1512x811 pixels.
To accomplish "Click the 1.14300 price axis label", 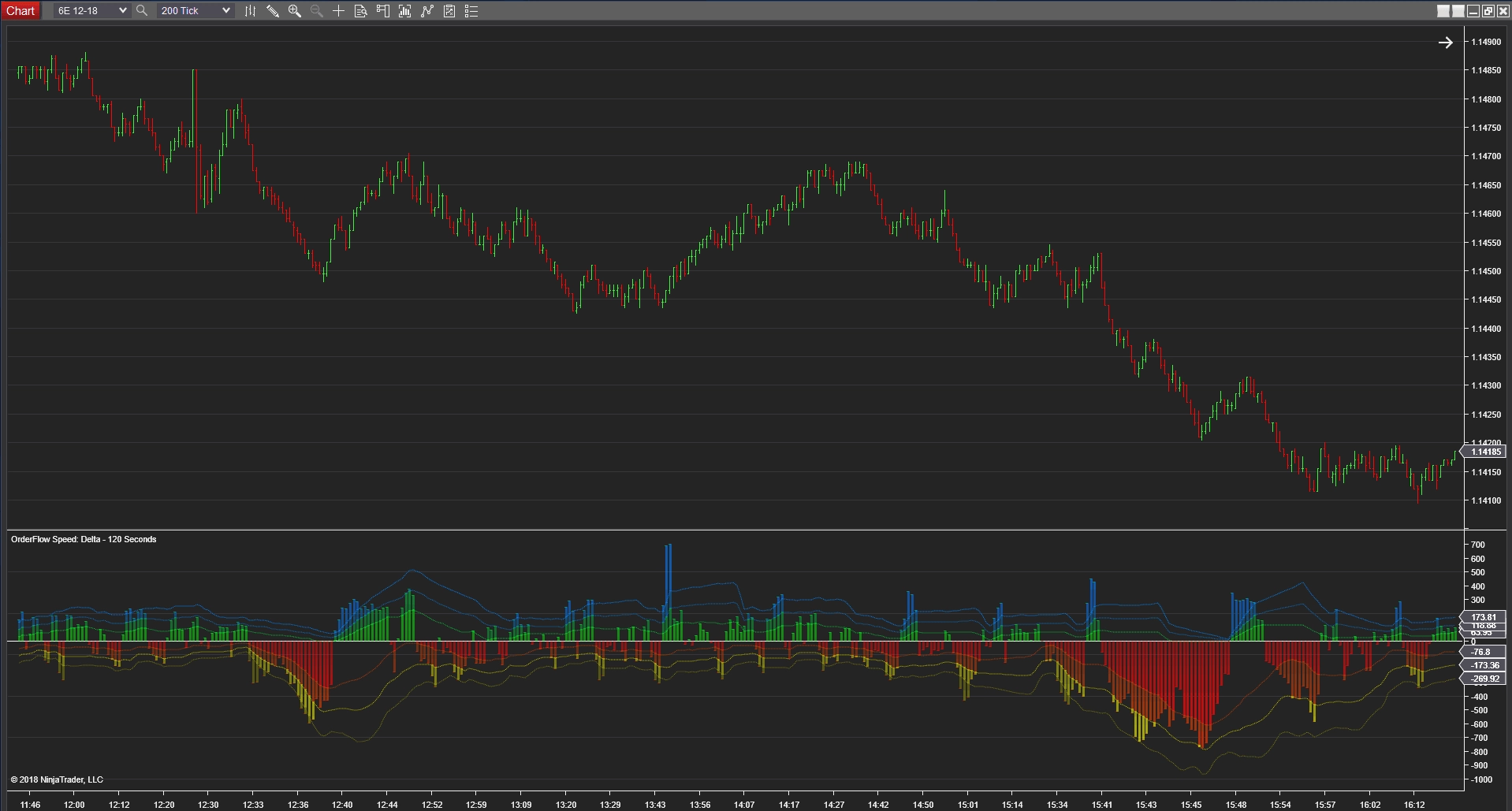I will pos(1486,385).
